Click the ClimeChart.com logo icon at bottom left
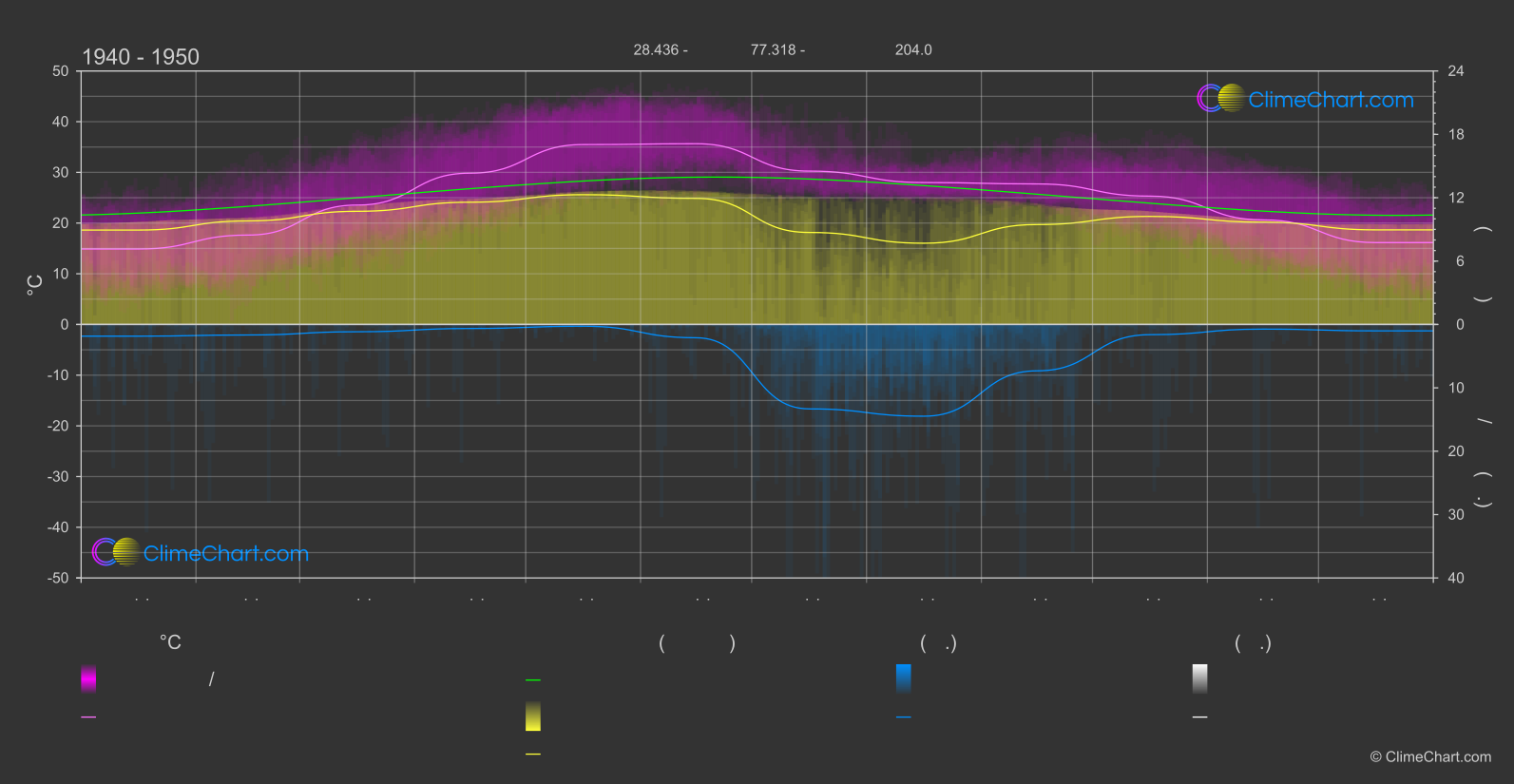Screen dimensions: 1514x784 point(116,552)
